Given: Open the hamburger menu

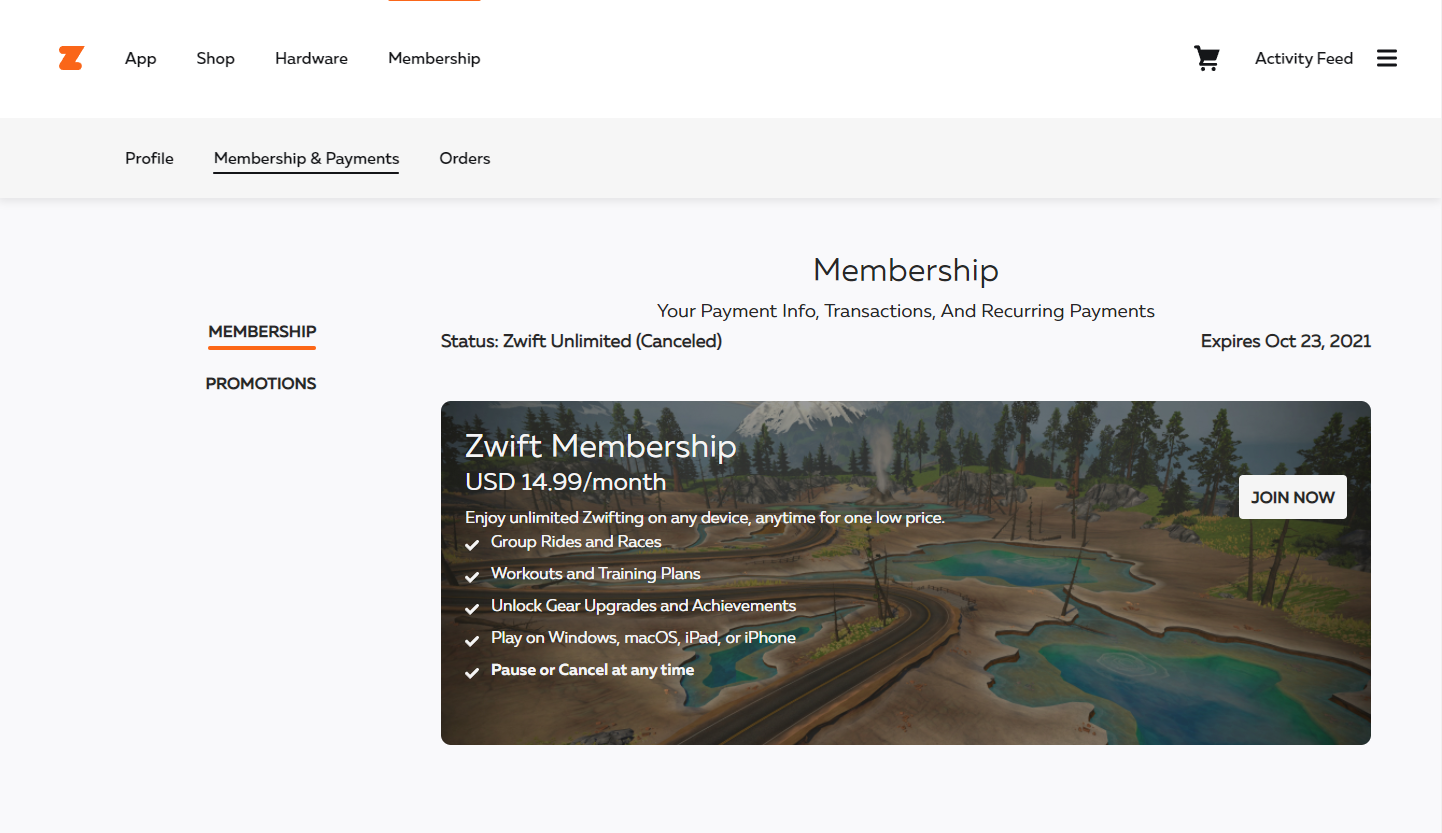Looking at the screenshot, I should click(x=1386, y=58).
